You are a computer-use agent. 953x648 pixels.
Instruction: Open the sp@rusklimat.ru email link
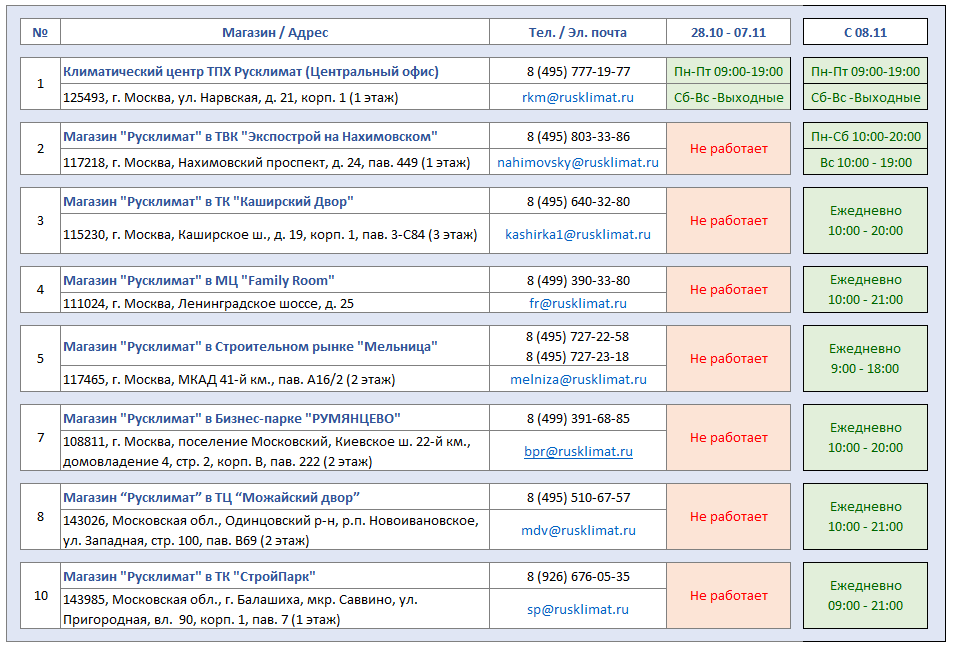(578, 609)
